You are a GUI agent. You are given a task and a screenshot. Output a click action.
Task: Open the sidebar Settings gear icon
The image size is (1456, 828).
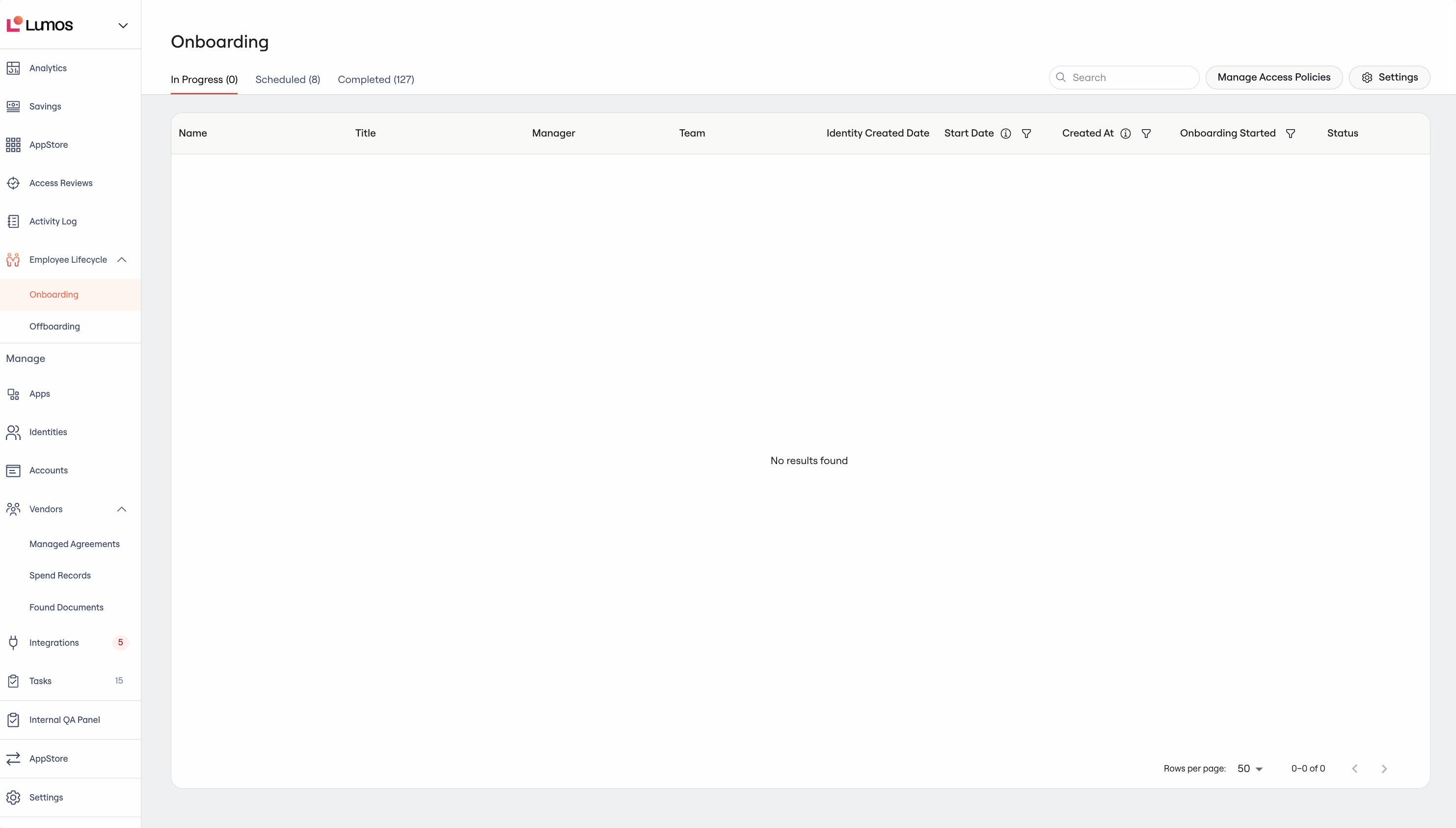coord(13,797)
